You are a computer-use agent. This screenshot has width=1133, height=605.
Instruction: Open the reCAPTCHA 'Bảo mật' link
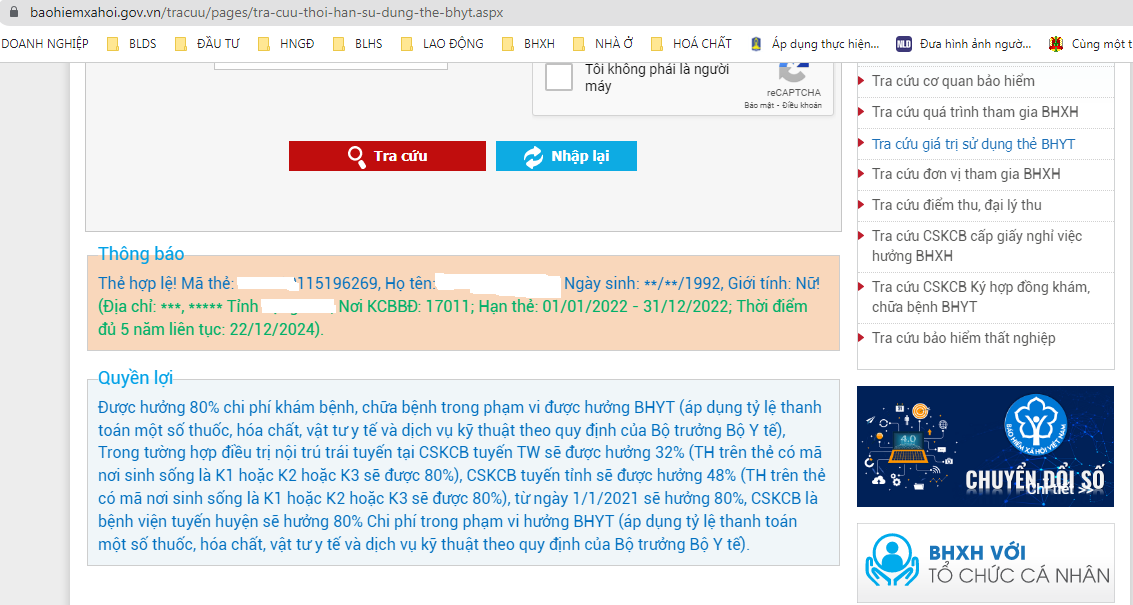(x=759, y=105)
